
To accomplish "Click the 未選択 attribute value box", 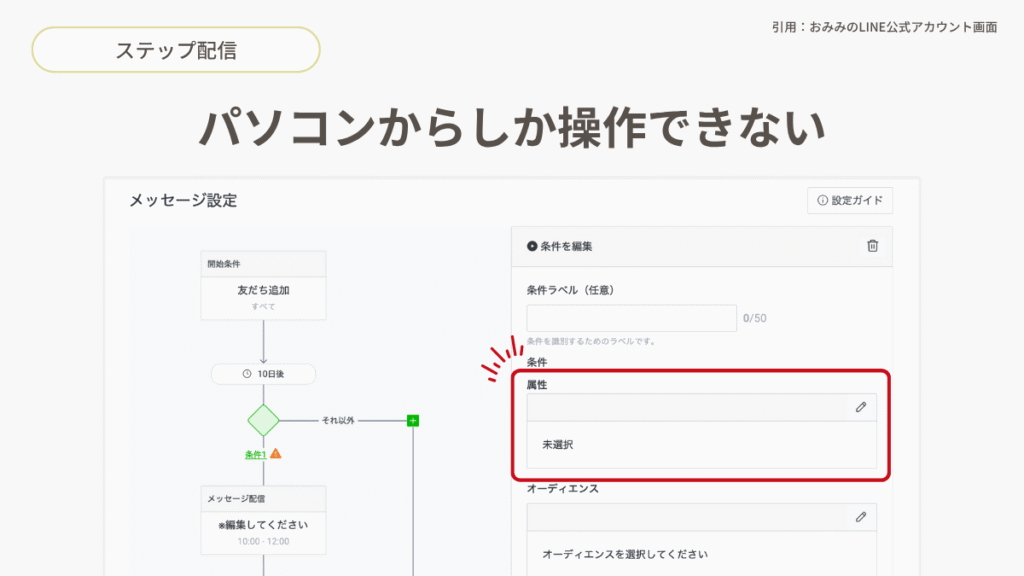I will click(x=701, y=444).
